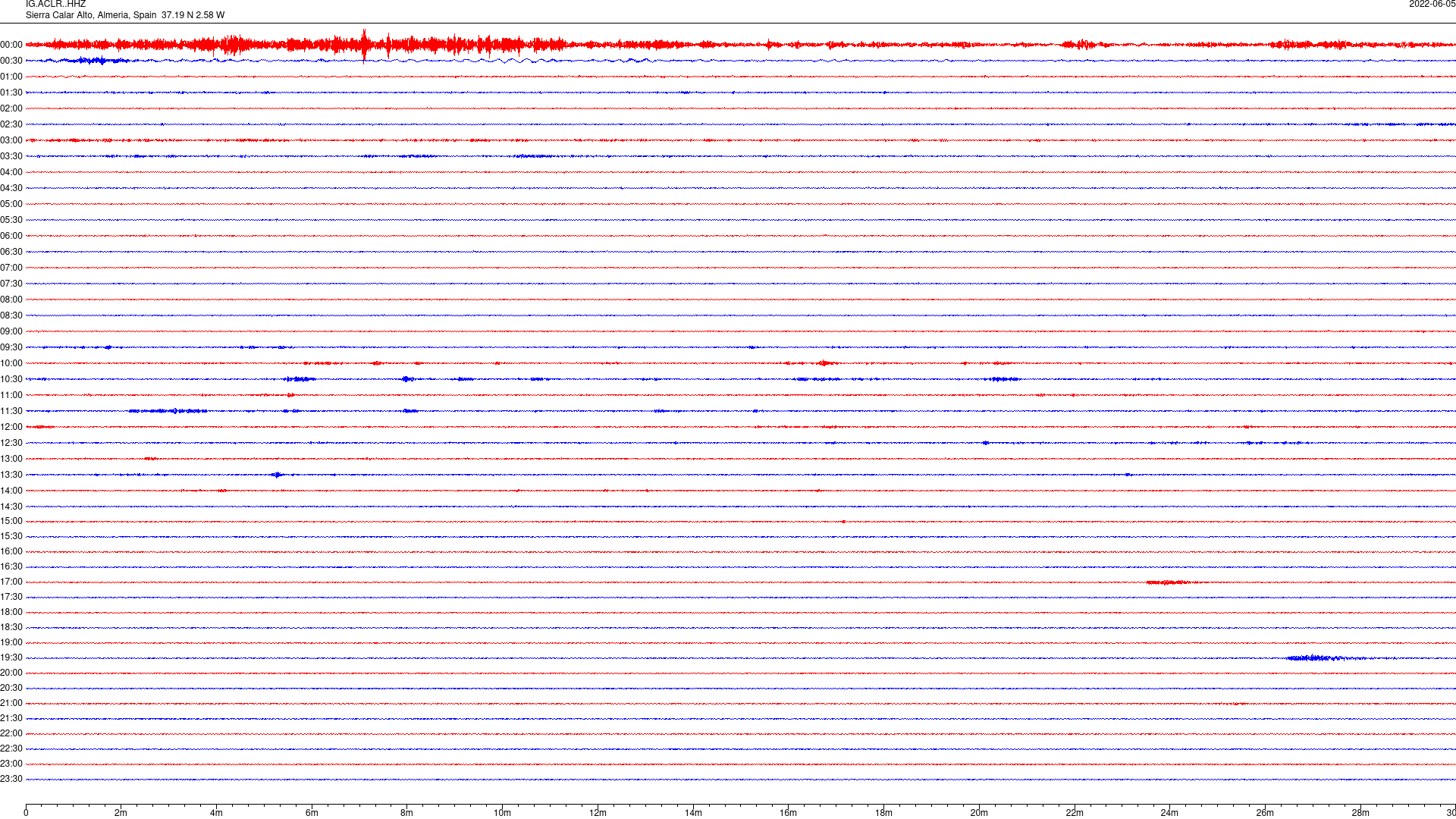Image resolution: width=1456 pixels, height=819 pixels.
Task: Click the 20m tick on time axis
Action: (979, 813)
